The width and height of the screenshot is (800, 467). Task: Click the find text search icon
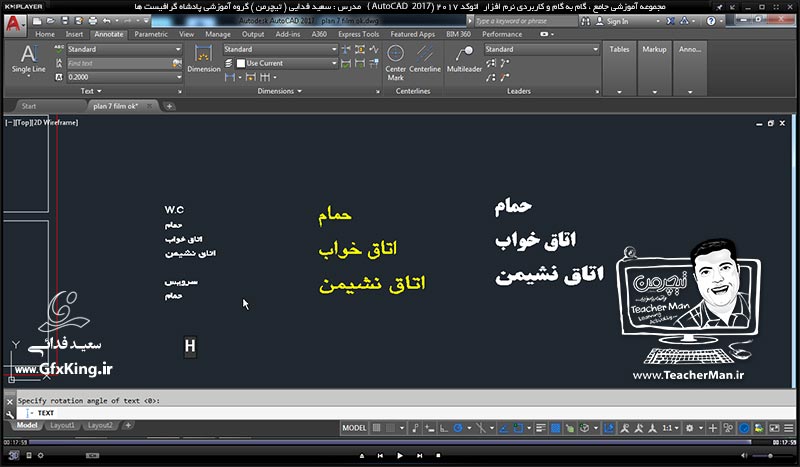177,63
